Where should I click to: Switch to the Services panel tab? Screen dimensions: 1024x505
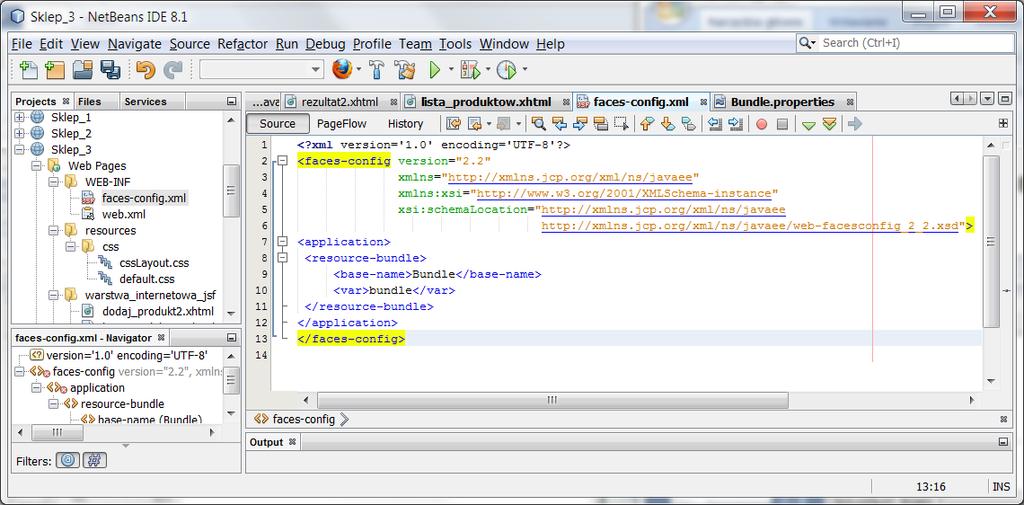tap(146, 101)
